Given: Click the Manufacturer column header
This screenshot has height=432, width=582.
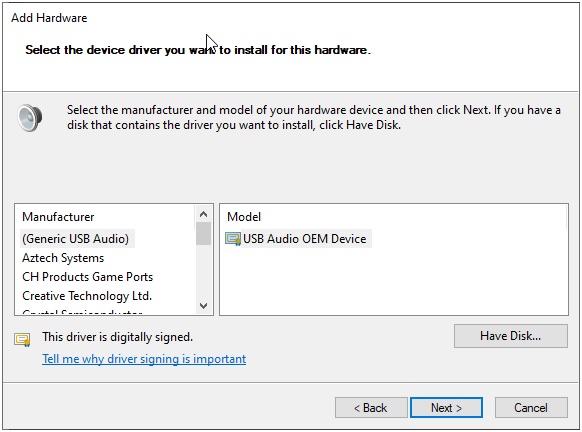Looking at the screenshot, I should (x=58, y=217).
